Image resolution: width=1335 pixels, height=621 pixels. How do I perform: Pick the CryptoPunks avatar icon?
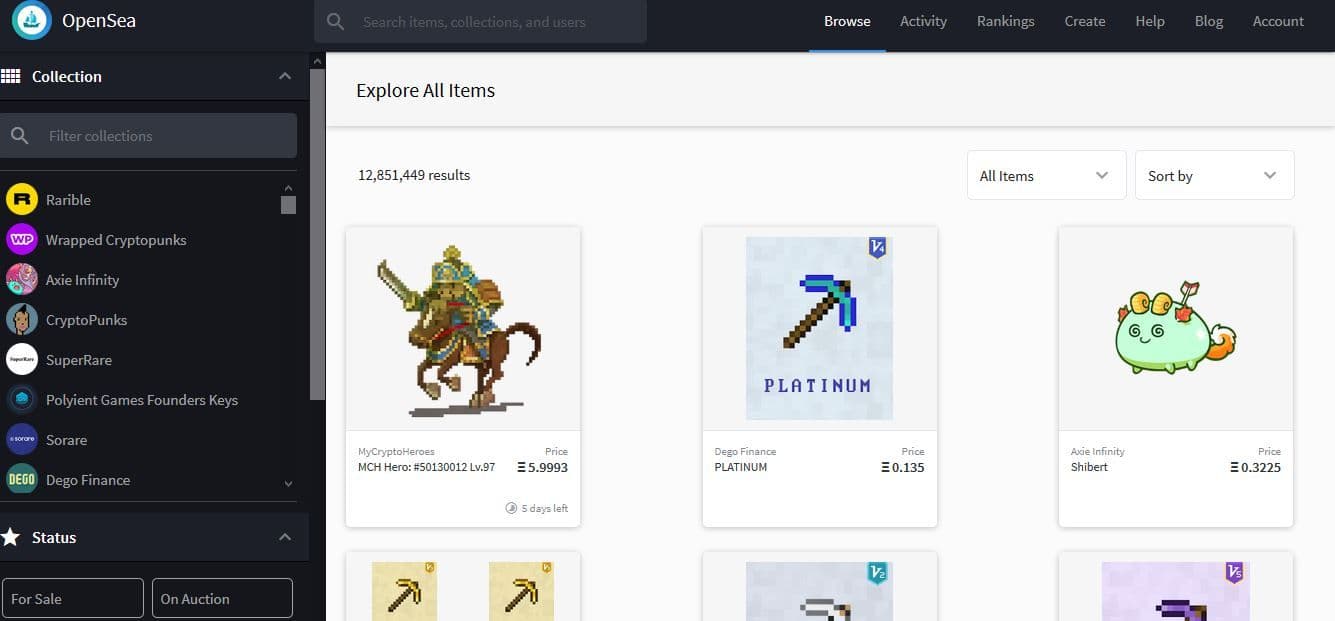(x=22, y=320)
